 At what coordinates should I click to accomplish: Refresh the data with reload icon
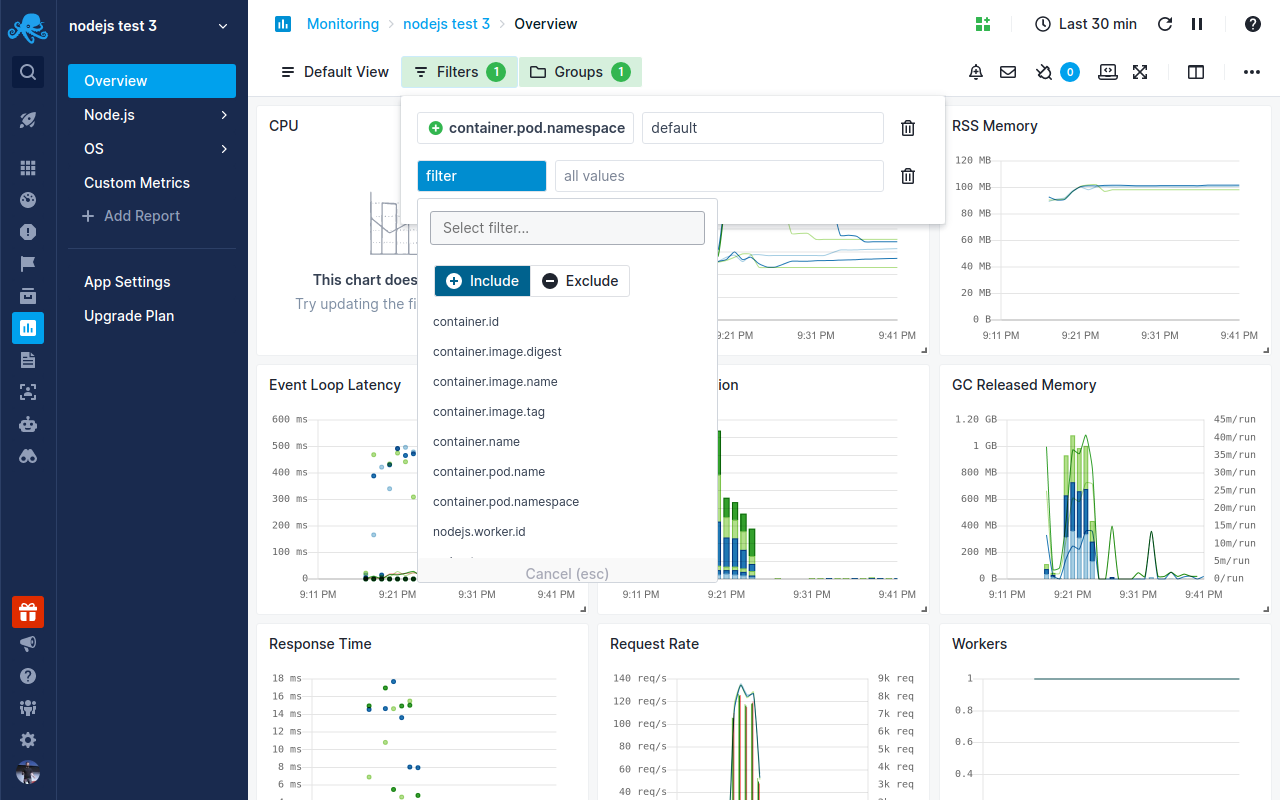coord(1165,24)
